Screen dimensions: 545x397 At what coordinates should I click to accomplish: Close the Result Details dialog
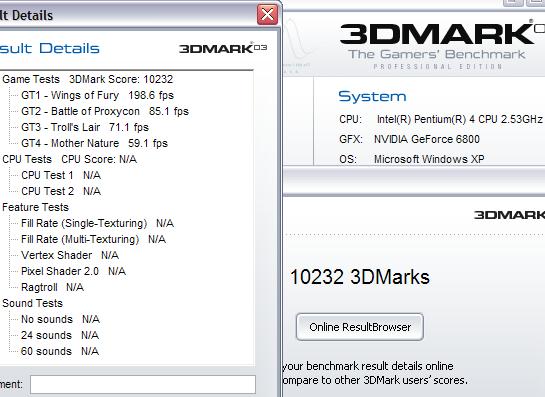point(267,15)
